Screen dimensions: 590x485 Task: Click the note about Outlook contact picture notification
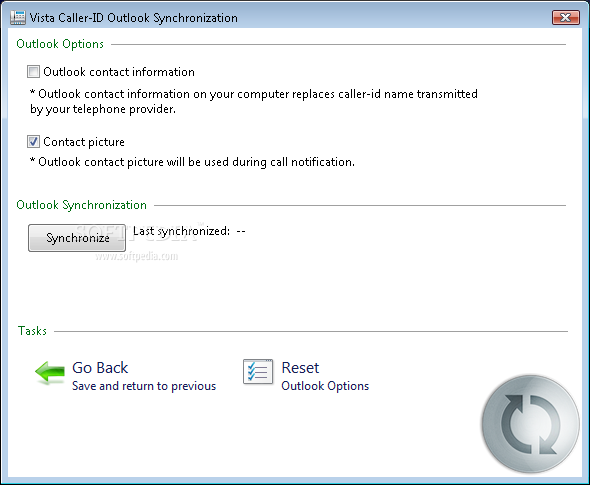tap(192, 162)
